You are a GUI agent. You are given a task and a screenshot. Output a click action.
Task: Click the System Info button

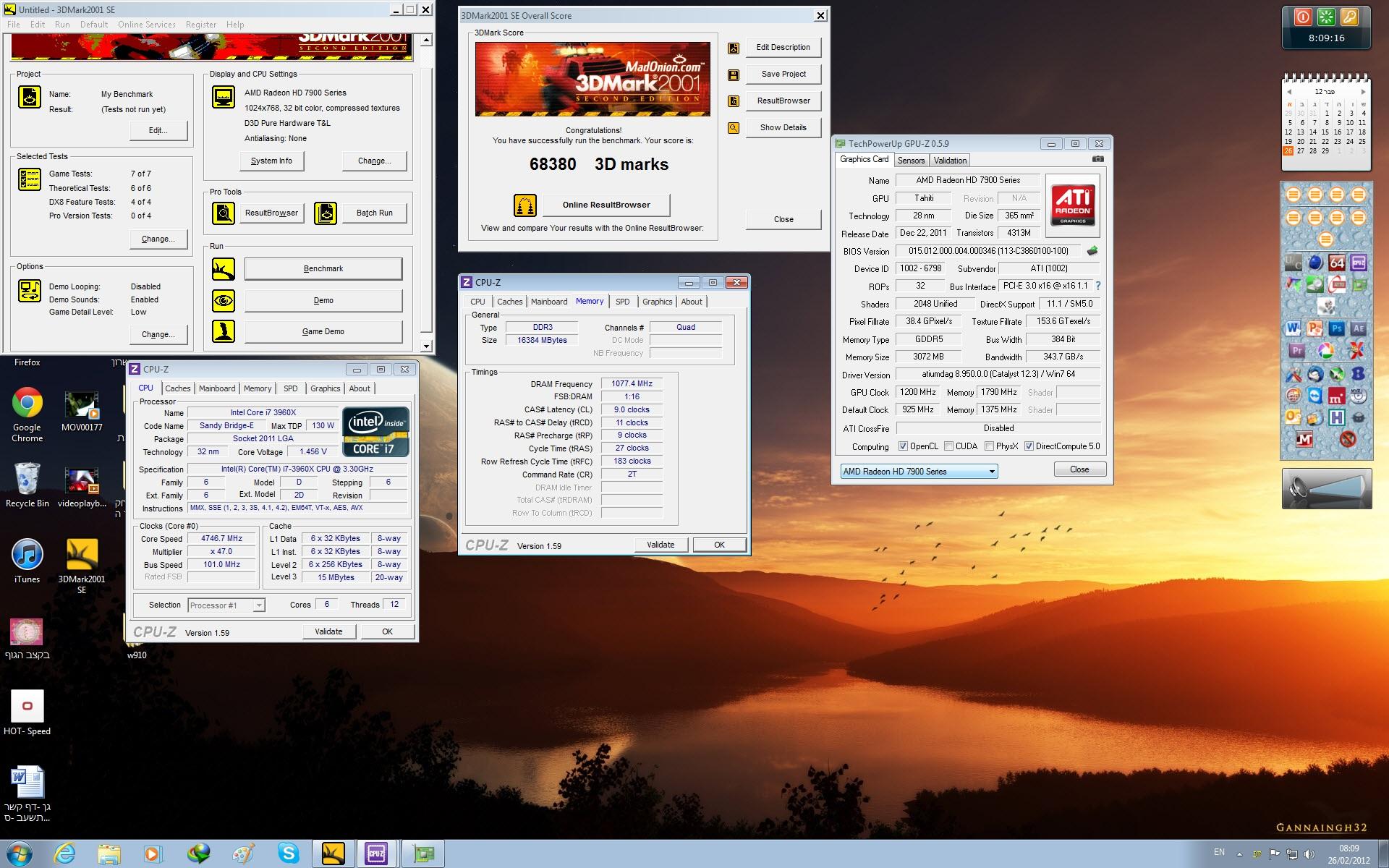point(271,161)
